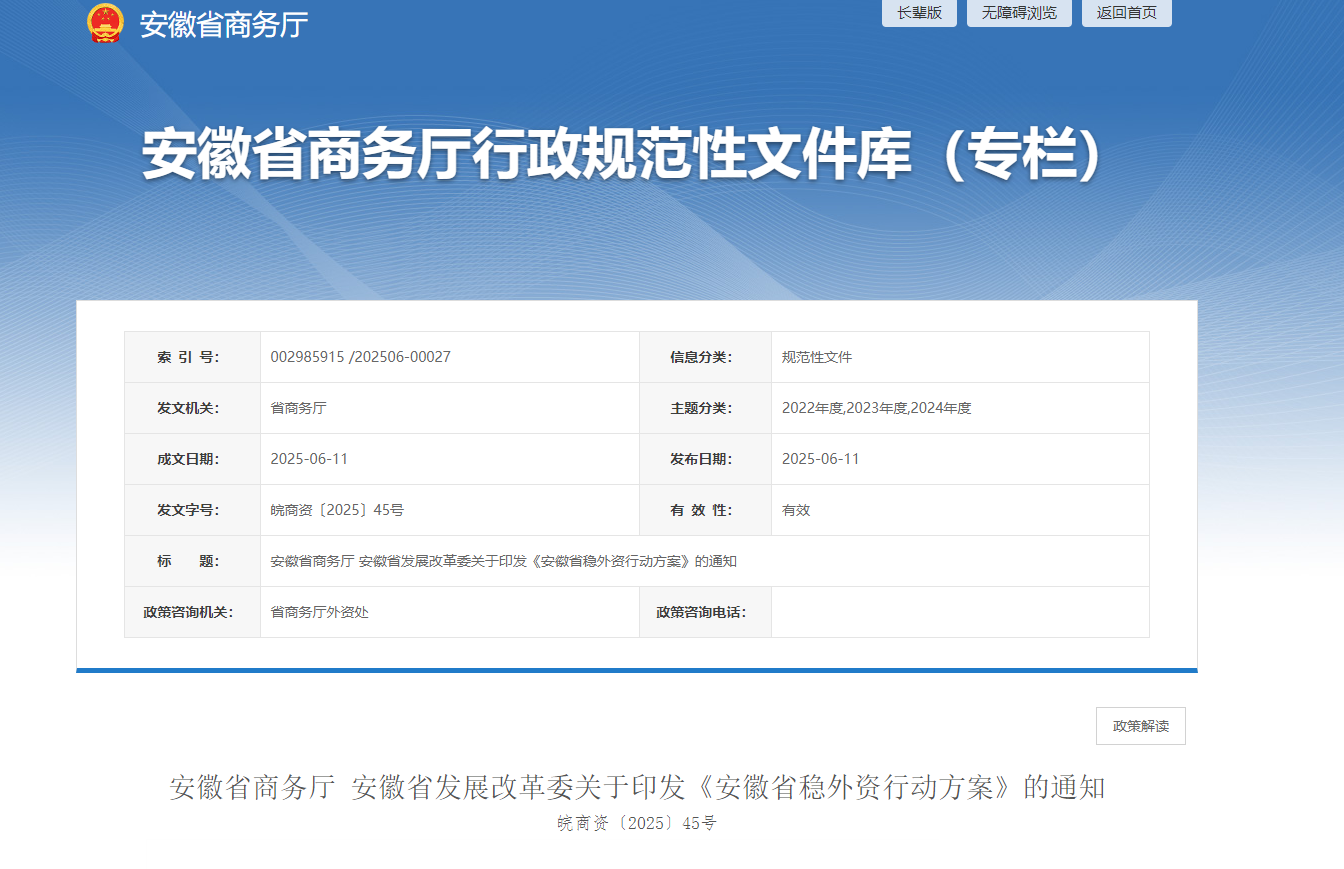Click the 发布日期 value 2025-06-11

820,459
